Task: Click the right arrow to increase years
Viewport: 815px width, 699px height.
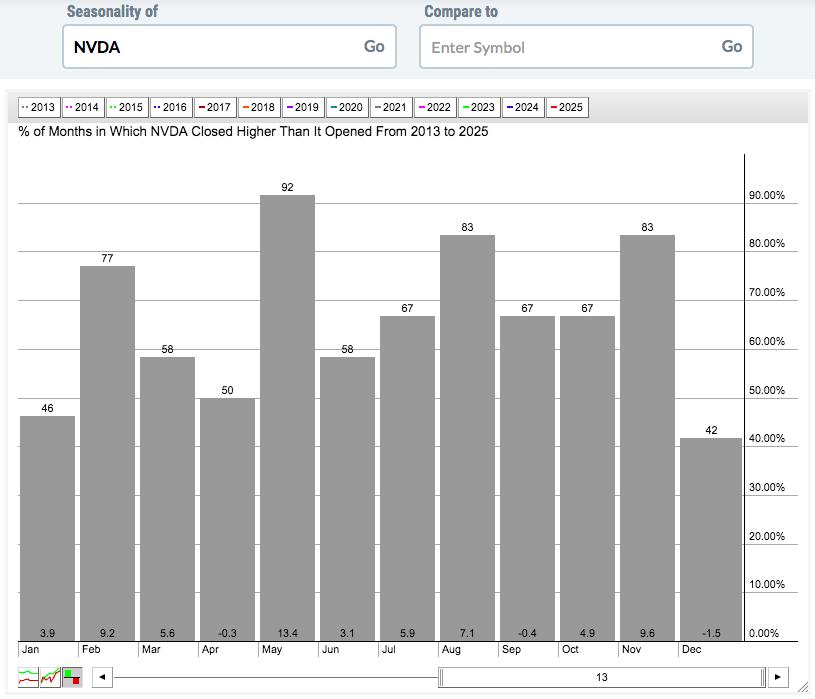Action: pos(778,677)
